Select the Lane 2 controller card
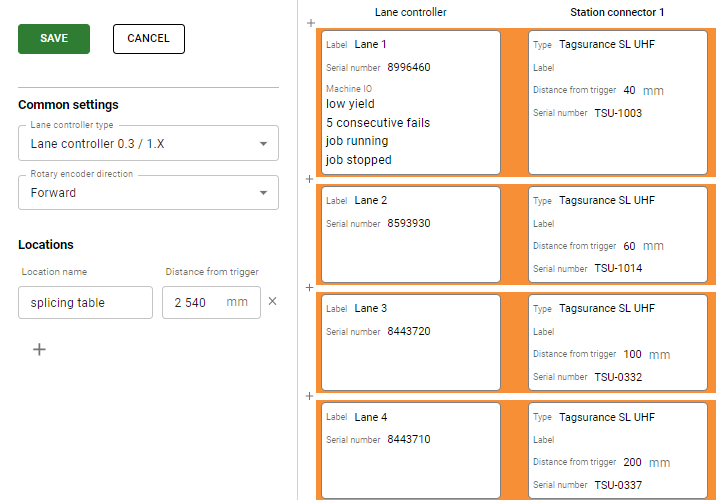 point(411,235)
